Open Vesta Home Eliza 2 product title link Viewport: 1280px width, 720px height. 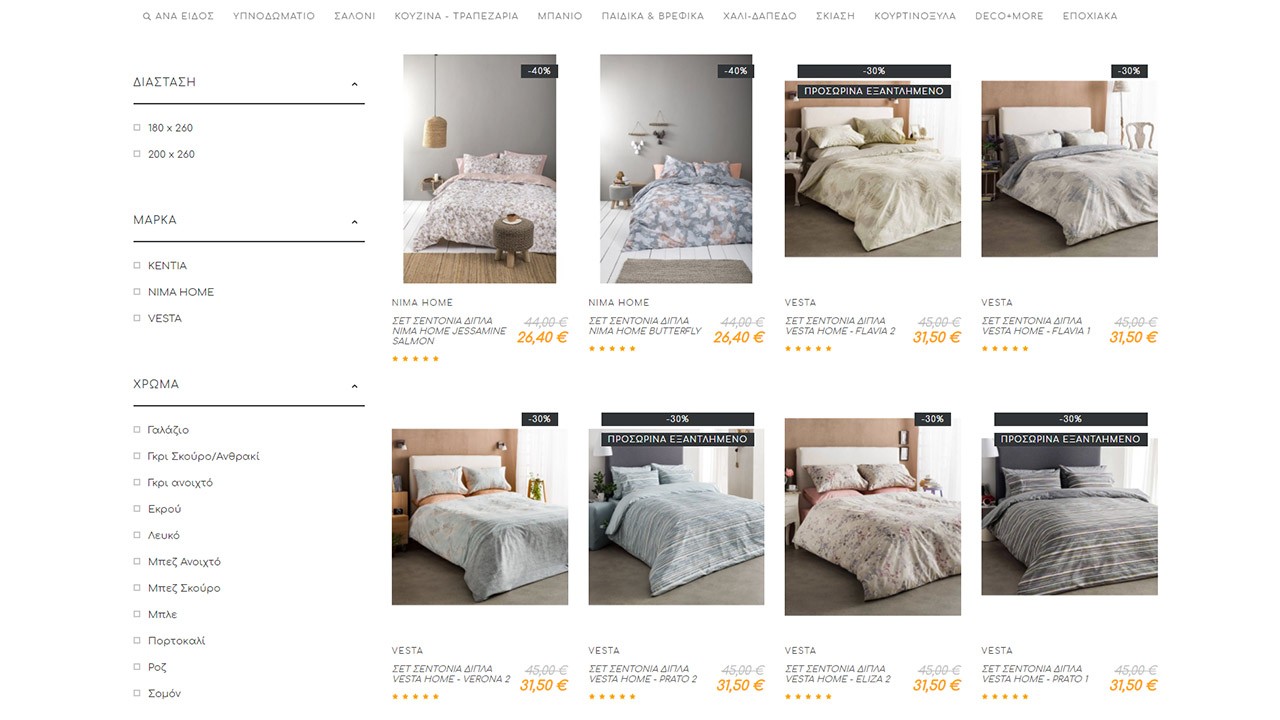(x=839, y=674)
